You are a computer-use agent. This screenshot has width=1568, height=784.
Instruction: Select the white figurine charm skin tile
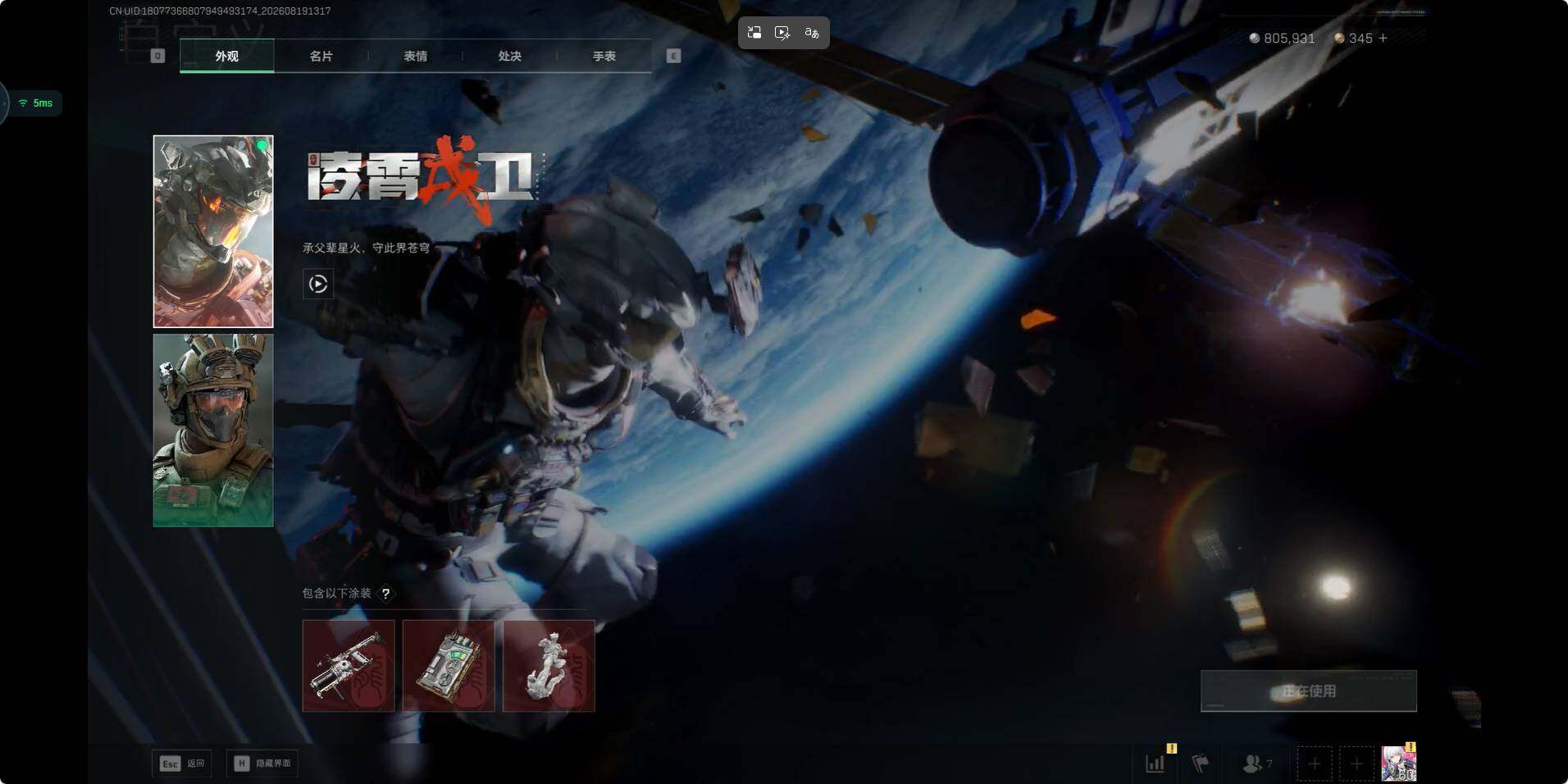click(x=549, y=666)
